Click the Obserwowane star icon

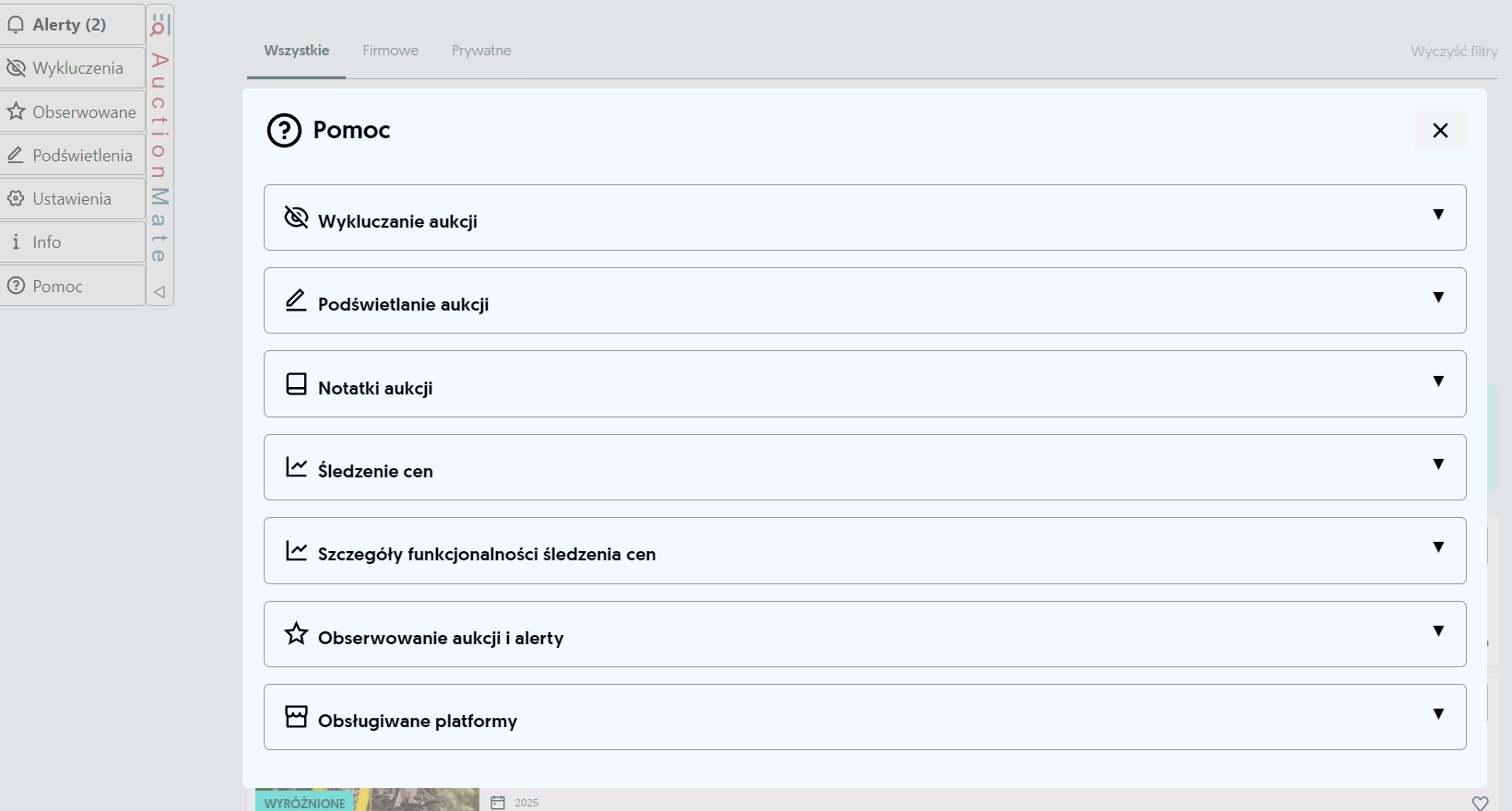pyautogui.click(x=16, y=112)
